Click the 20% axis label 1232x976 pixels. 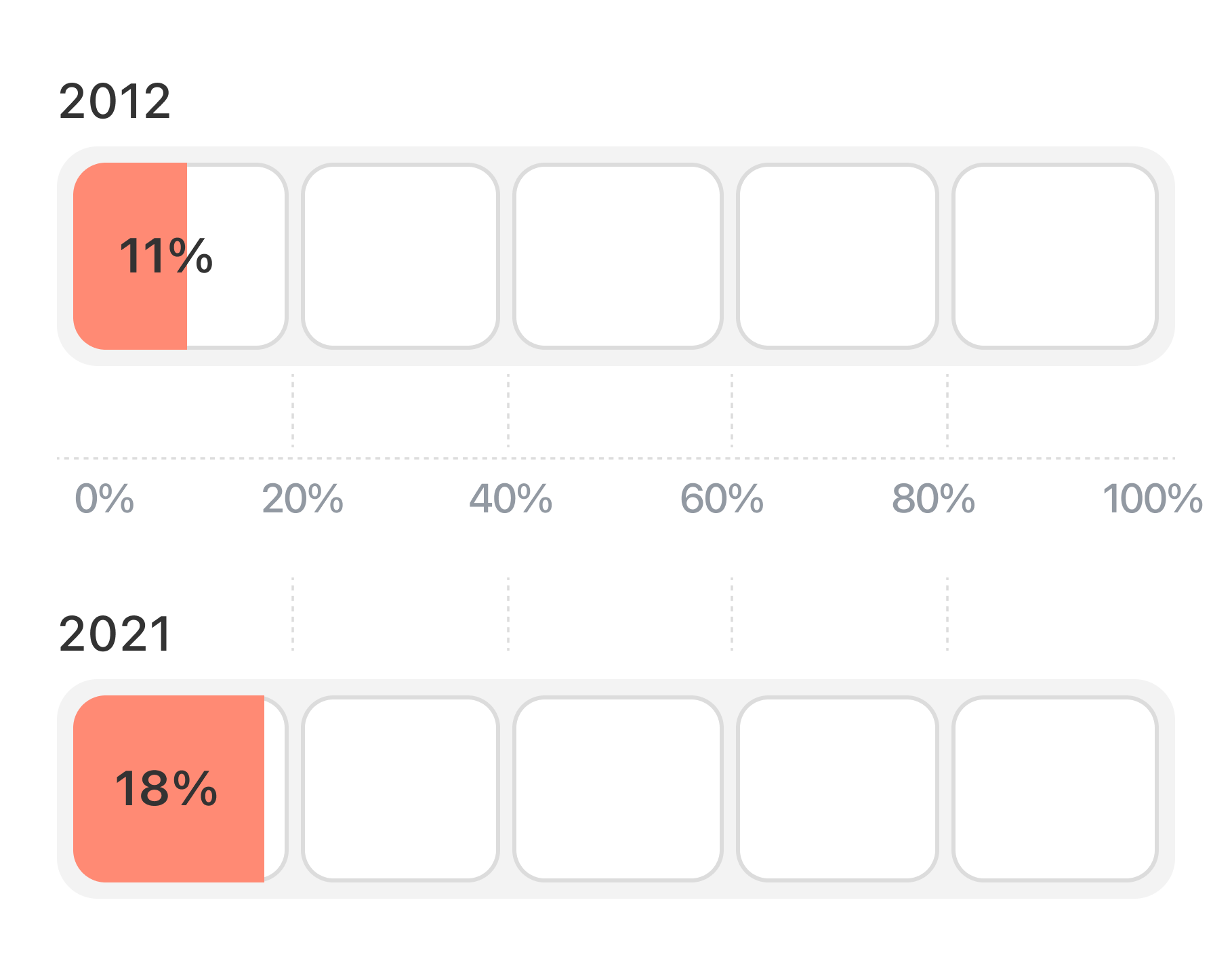pos(302,499)
